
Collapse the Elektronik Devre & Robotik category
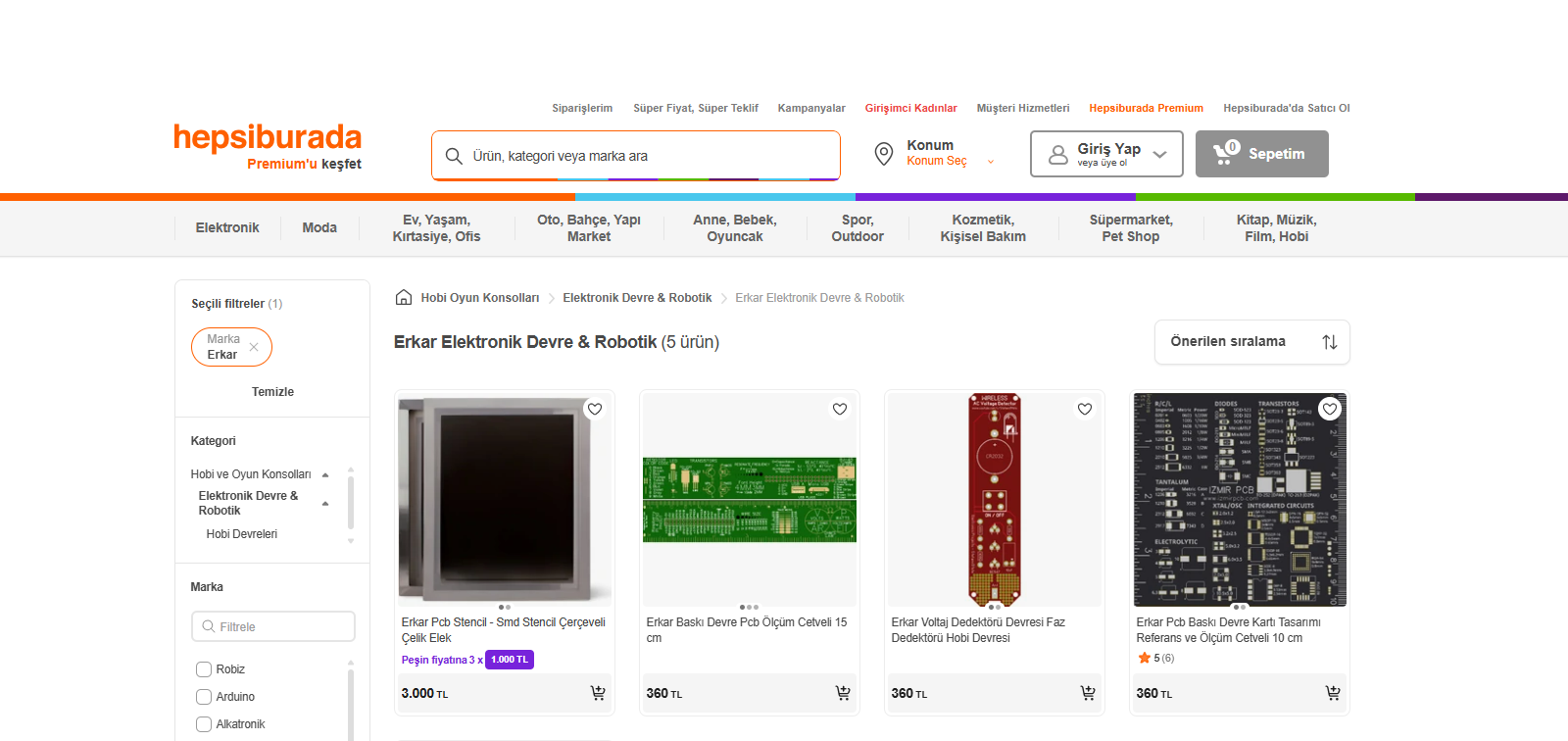(x=325, y=504)
